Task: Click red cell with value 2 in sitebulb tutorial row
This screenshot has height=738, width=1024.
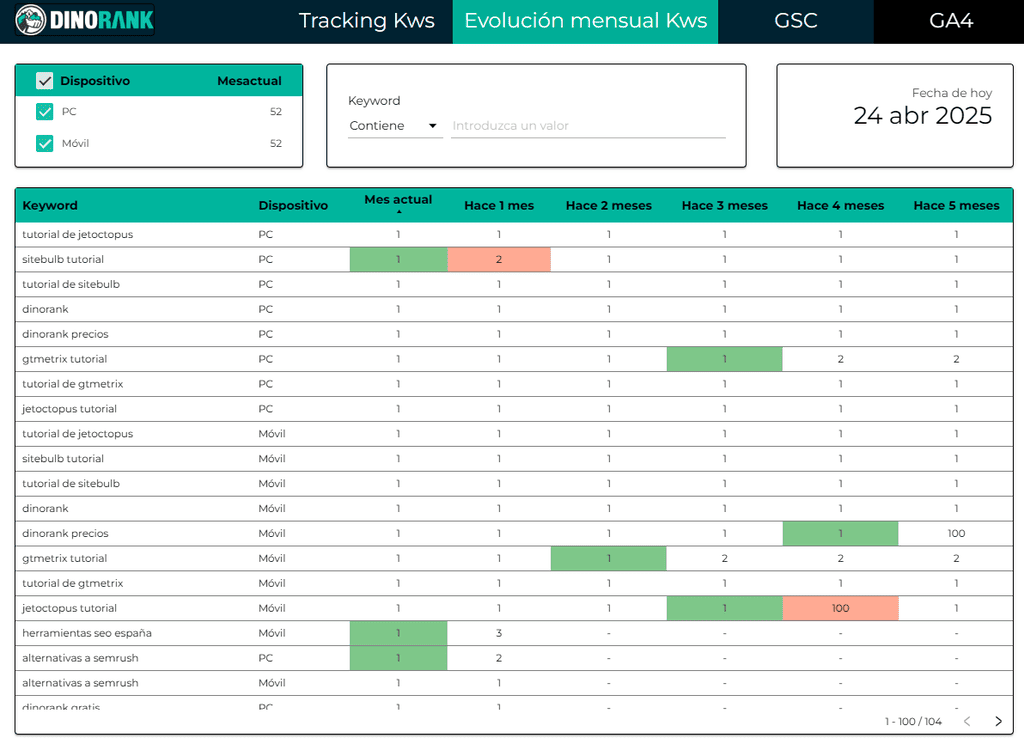Action: pyautogui.click(x=499, y=259)
